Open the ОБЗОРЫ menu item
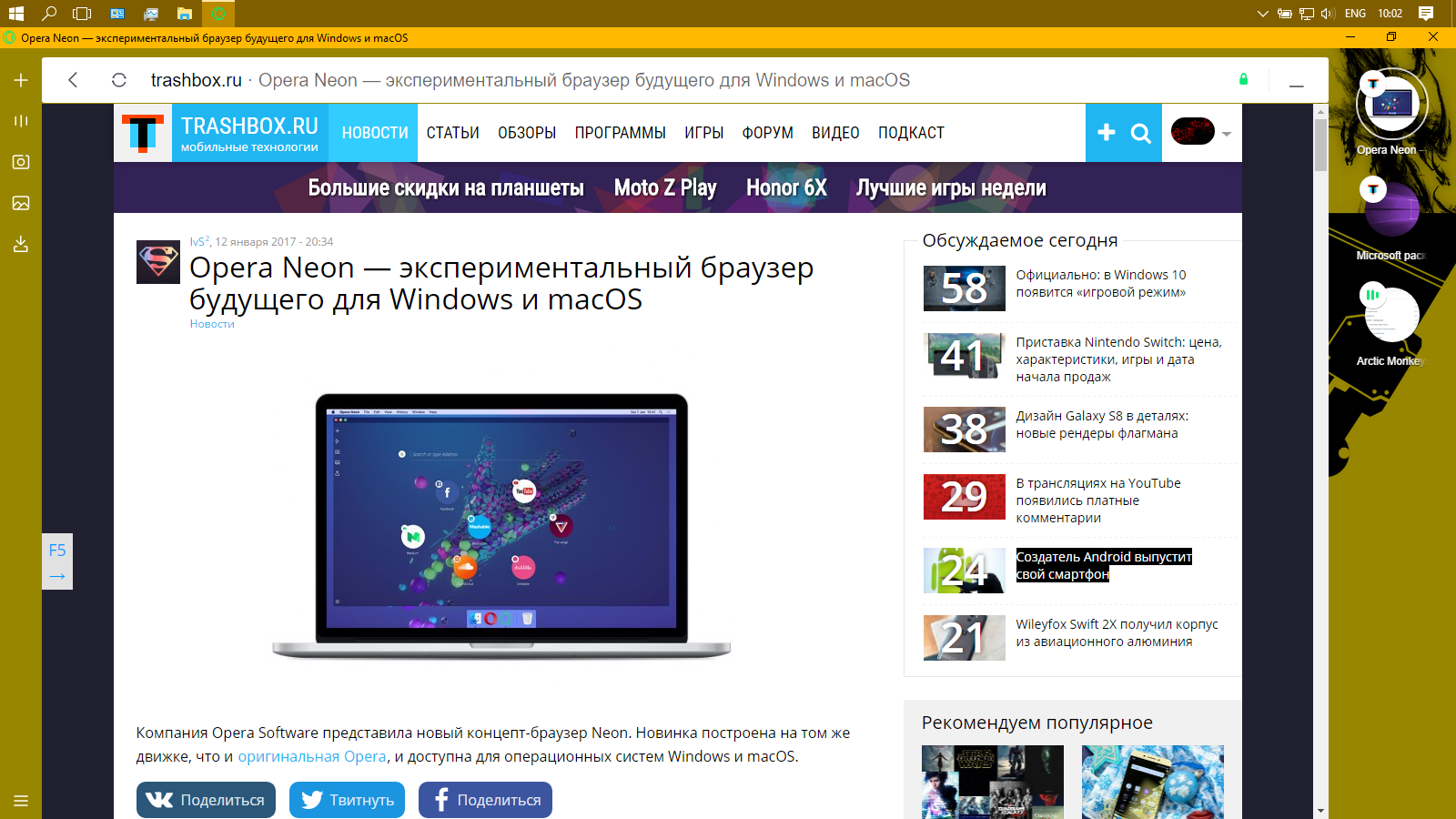Screen dimensions: 1456x819 click(527, 133)
